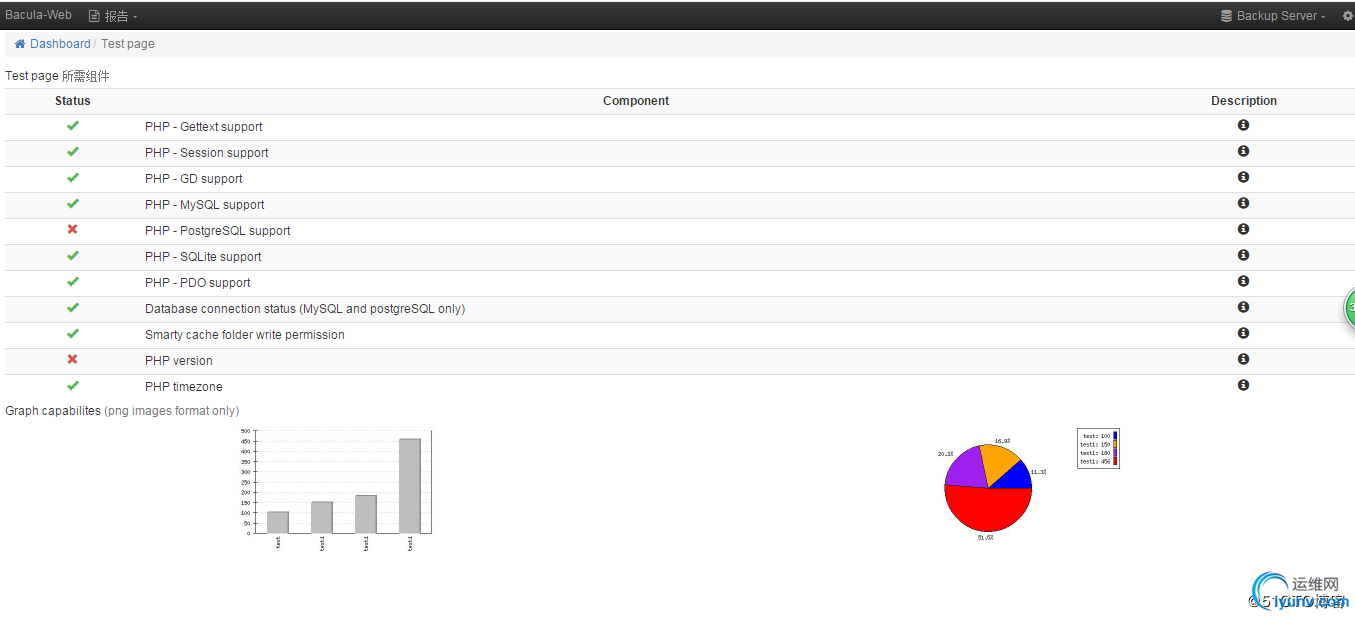Click the 'PHP - PostgreSQL support' text
The width and height of the screenshot is (1355, 618).
point(218,231)
